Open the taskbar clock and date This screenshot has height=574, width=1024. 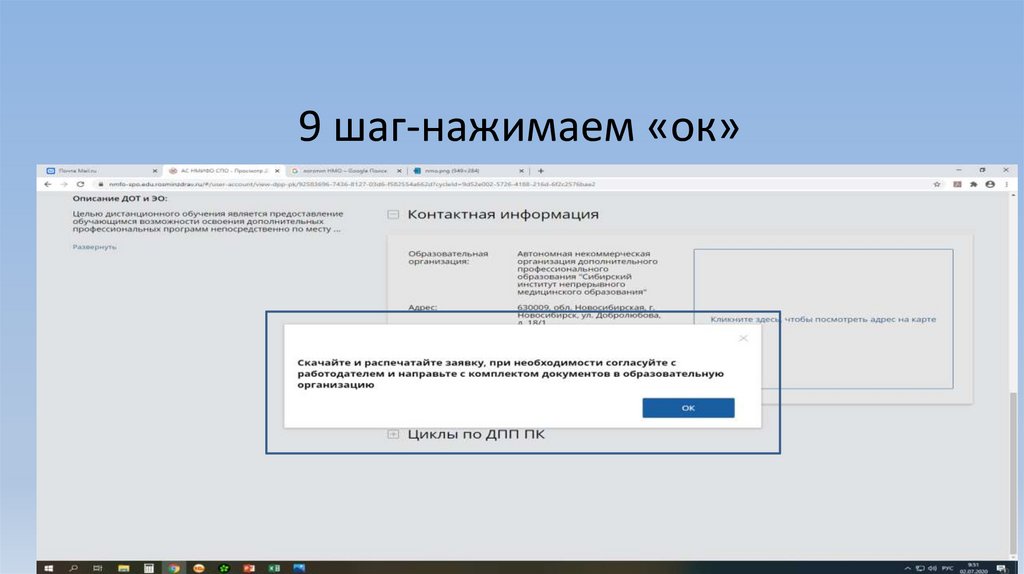(973, 568)
